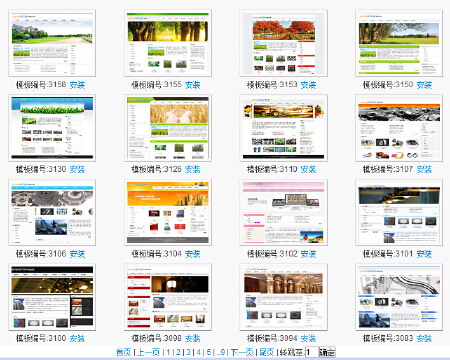Open template 3150 thumbnail
This screenshot has width=450, height=360.
[x=399, y=43]
